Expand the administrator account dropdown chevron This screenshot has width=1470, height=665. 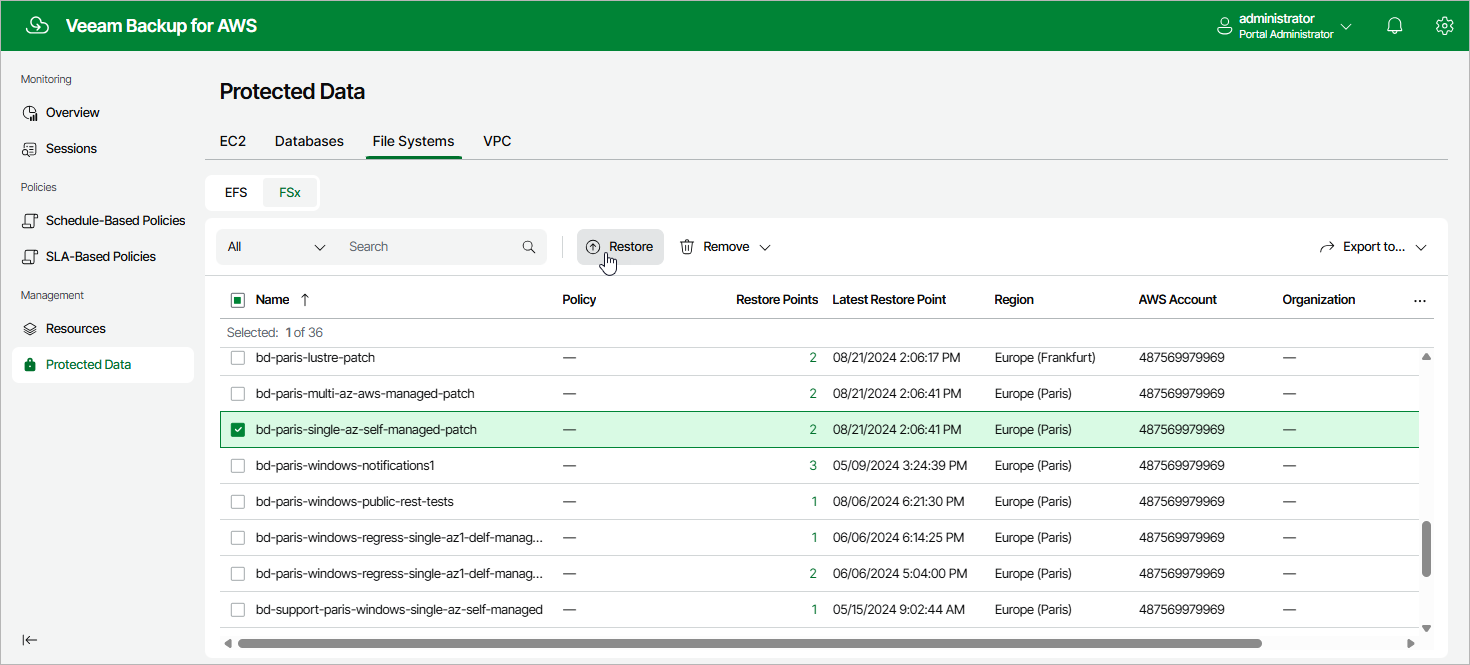1346,27
